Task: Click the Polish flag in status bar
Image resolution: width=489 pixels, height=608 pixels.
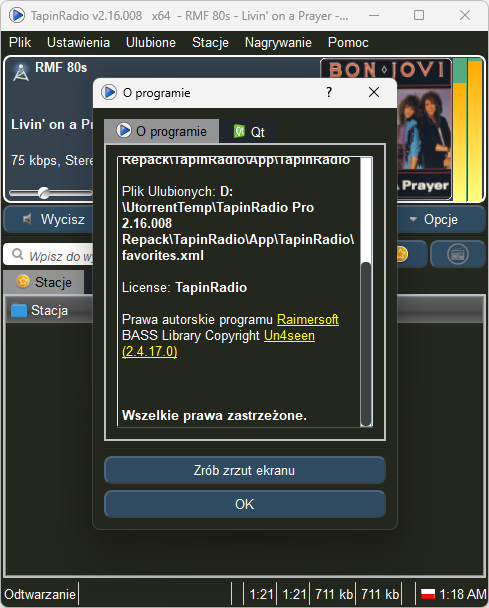Action: pyautogui.click(x=428, y=594)
